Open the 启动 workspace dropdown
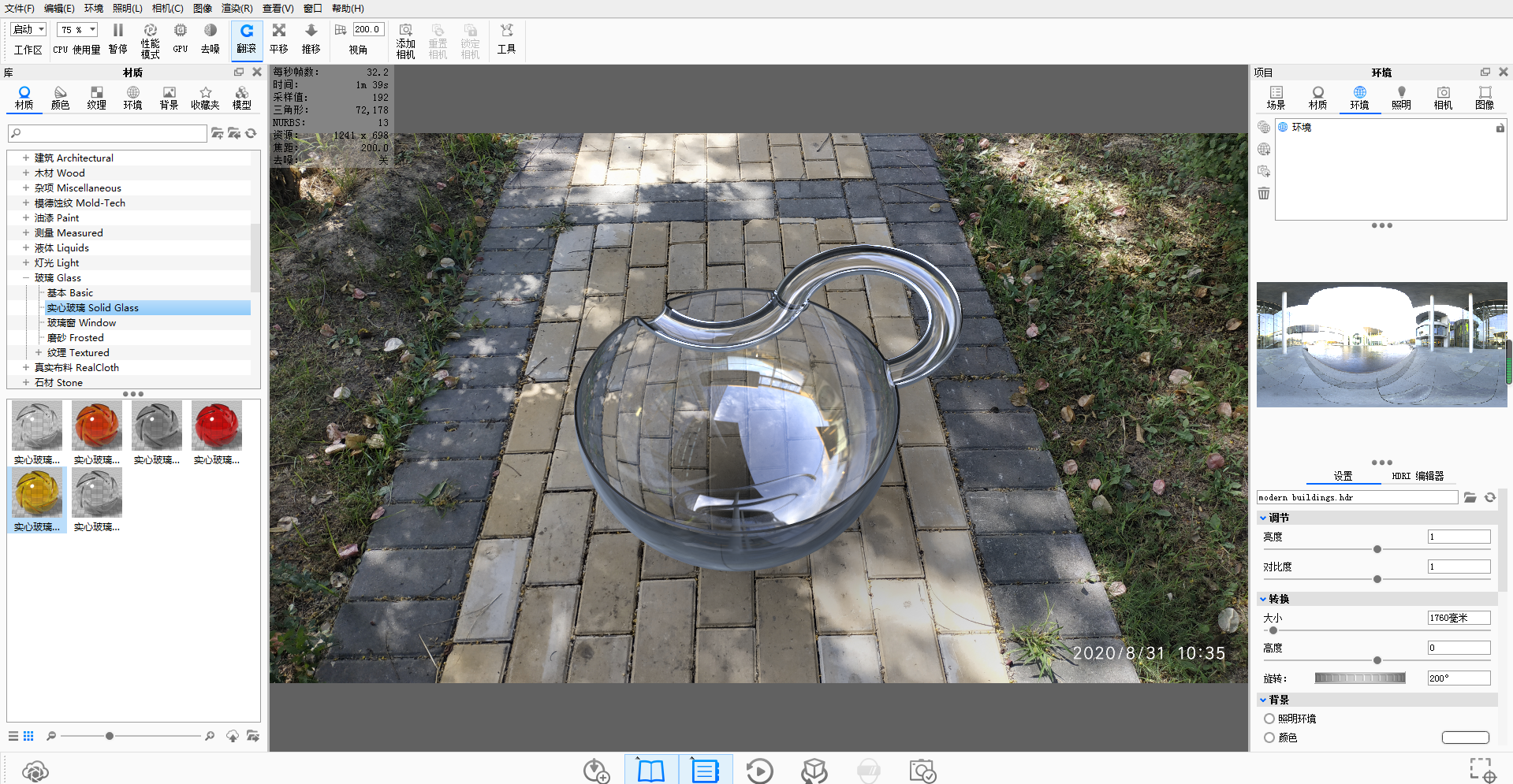 point(29,29)
